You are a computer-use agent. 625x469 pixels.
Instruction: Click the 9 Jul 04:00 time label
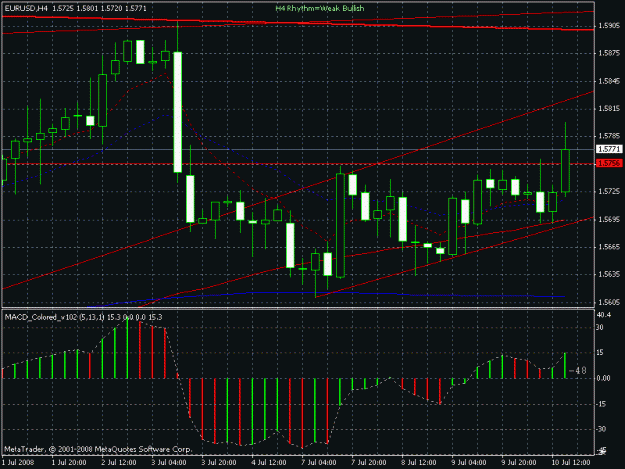(x=469, y=463)
